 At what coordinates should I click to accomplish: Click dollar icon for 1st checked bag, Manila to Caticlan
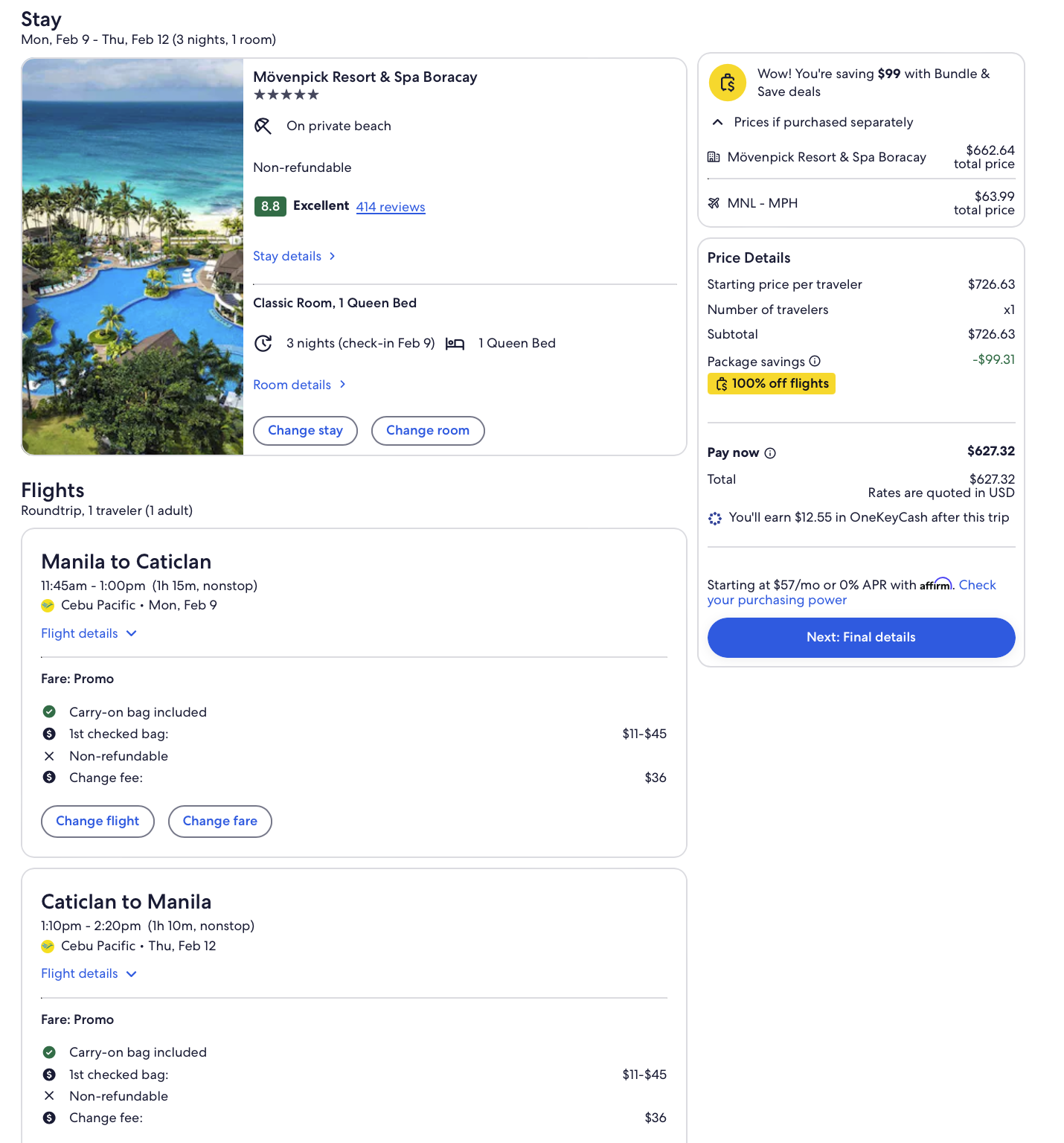(49, 734)
